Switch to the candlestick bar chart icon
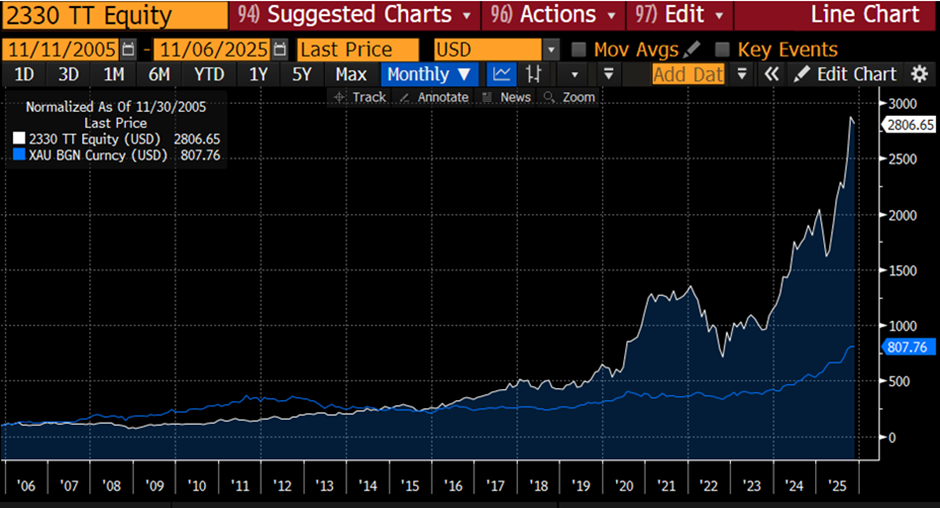 pos(534,73)
